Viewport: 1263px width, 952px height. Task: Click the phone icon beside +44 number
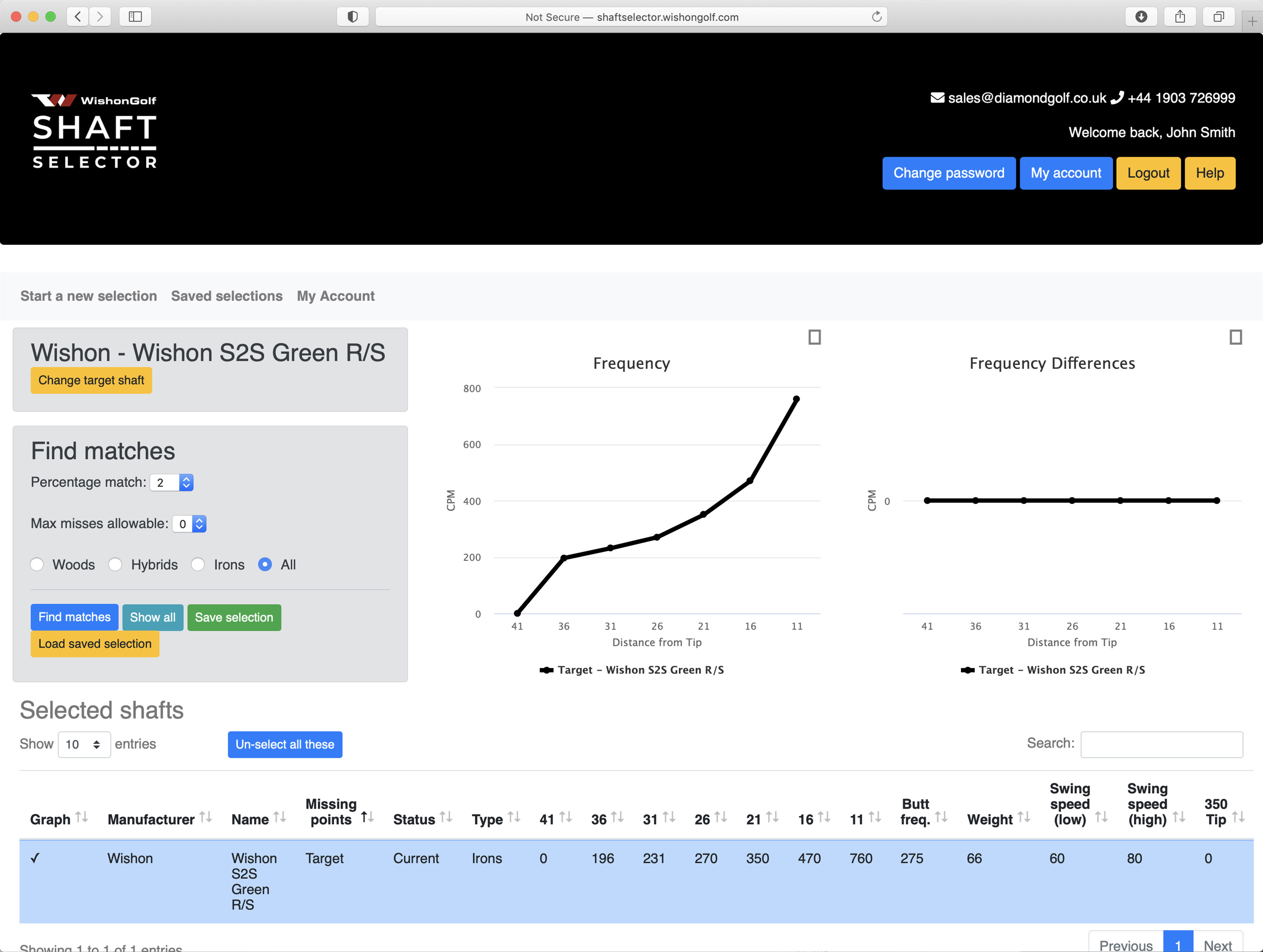tap(1117, 98)
